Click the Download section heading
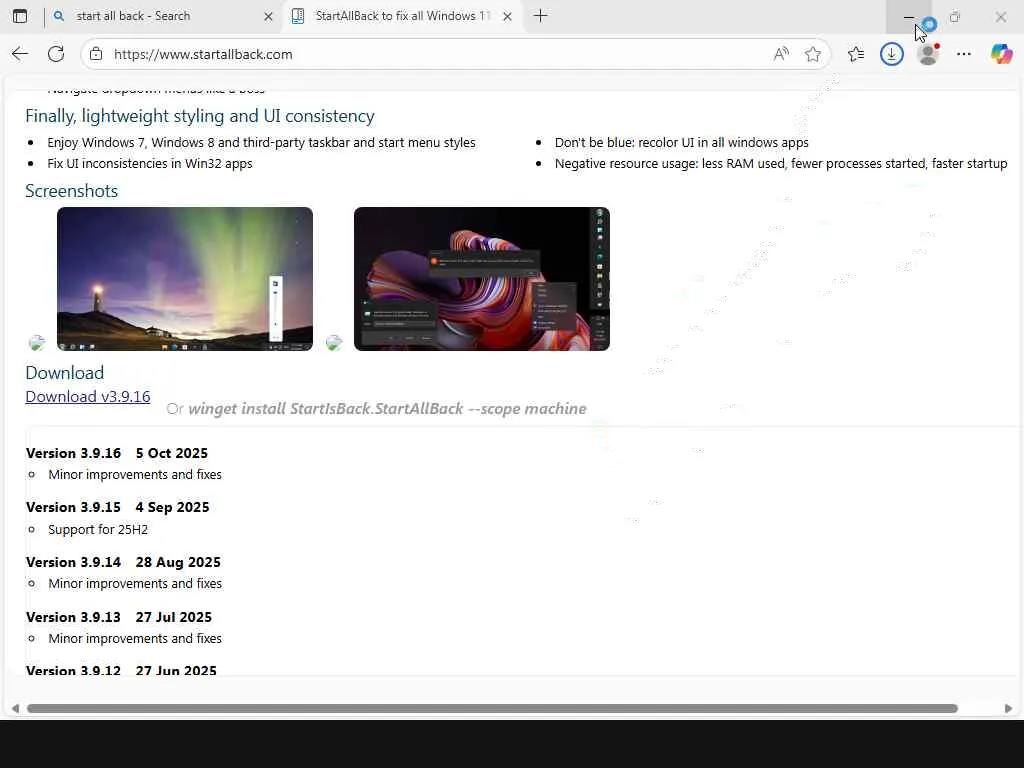This screenshot has height=768, width=1024. point(65,373)
